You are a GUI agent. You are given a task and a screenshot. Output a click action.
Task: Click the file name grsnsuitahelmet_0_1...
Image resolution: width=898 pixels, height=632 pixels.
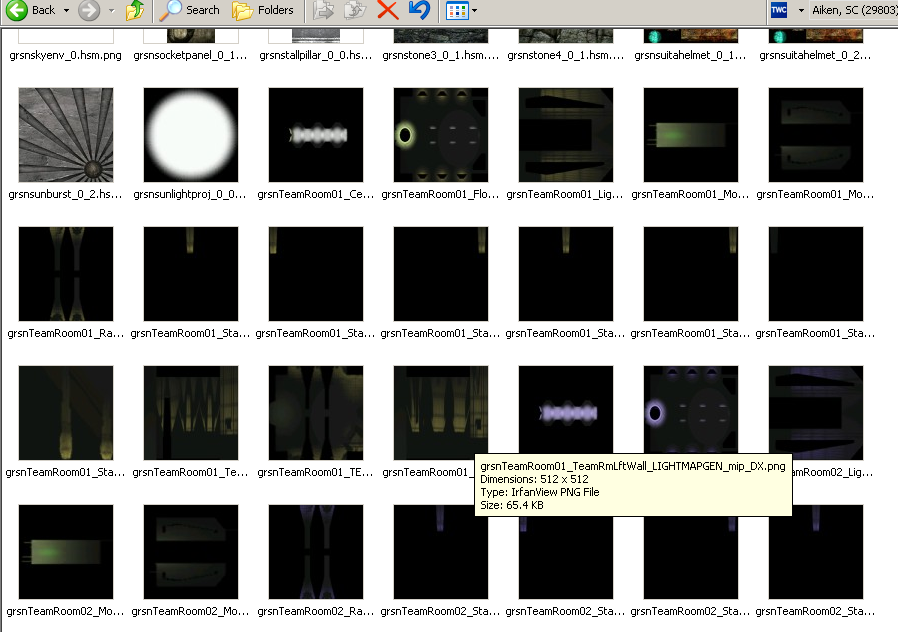click(x=690, y=55)
